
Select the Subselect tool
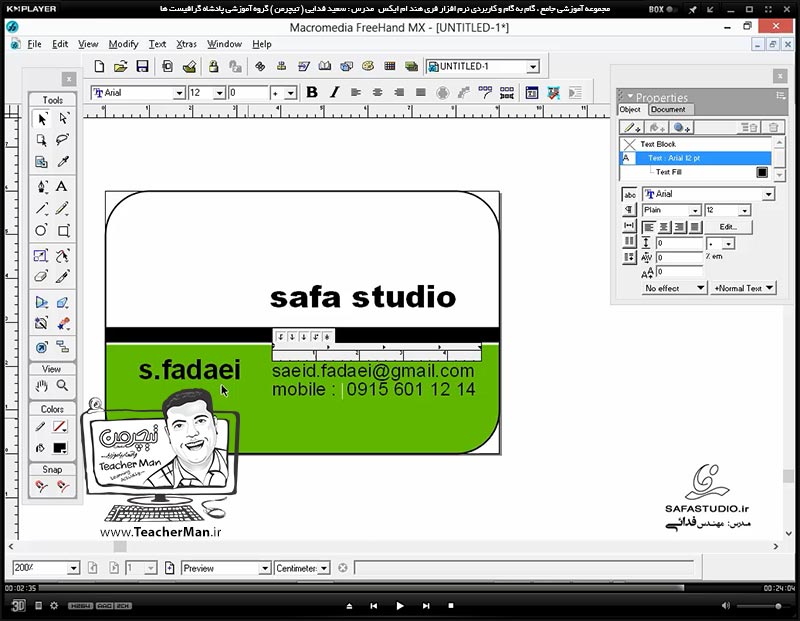(63, 118)
